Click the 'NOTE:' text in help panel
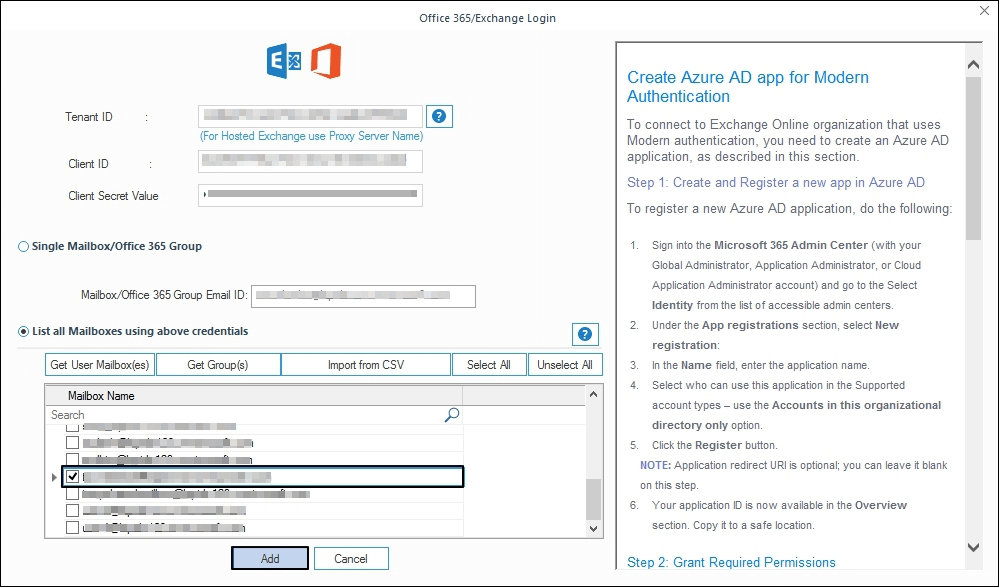The image size is (999, 587). pyautogui.click(x=655, y=465)
